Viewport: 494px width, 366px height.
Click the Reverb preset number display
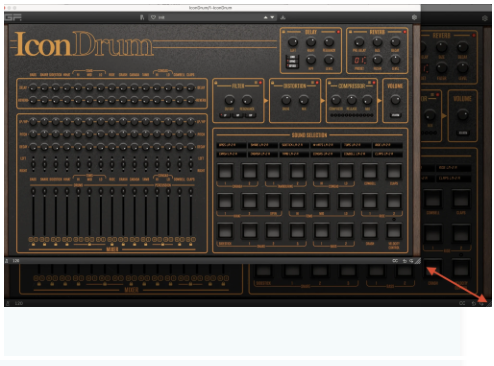click(x=359, y=60)
